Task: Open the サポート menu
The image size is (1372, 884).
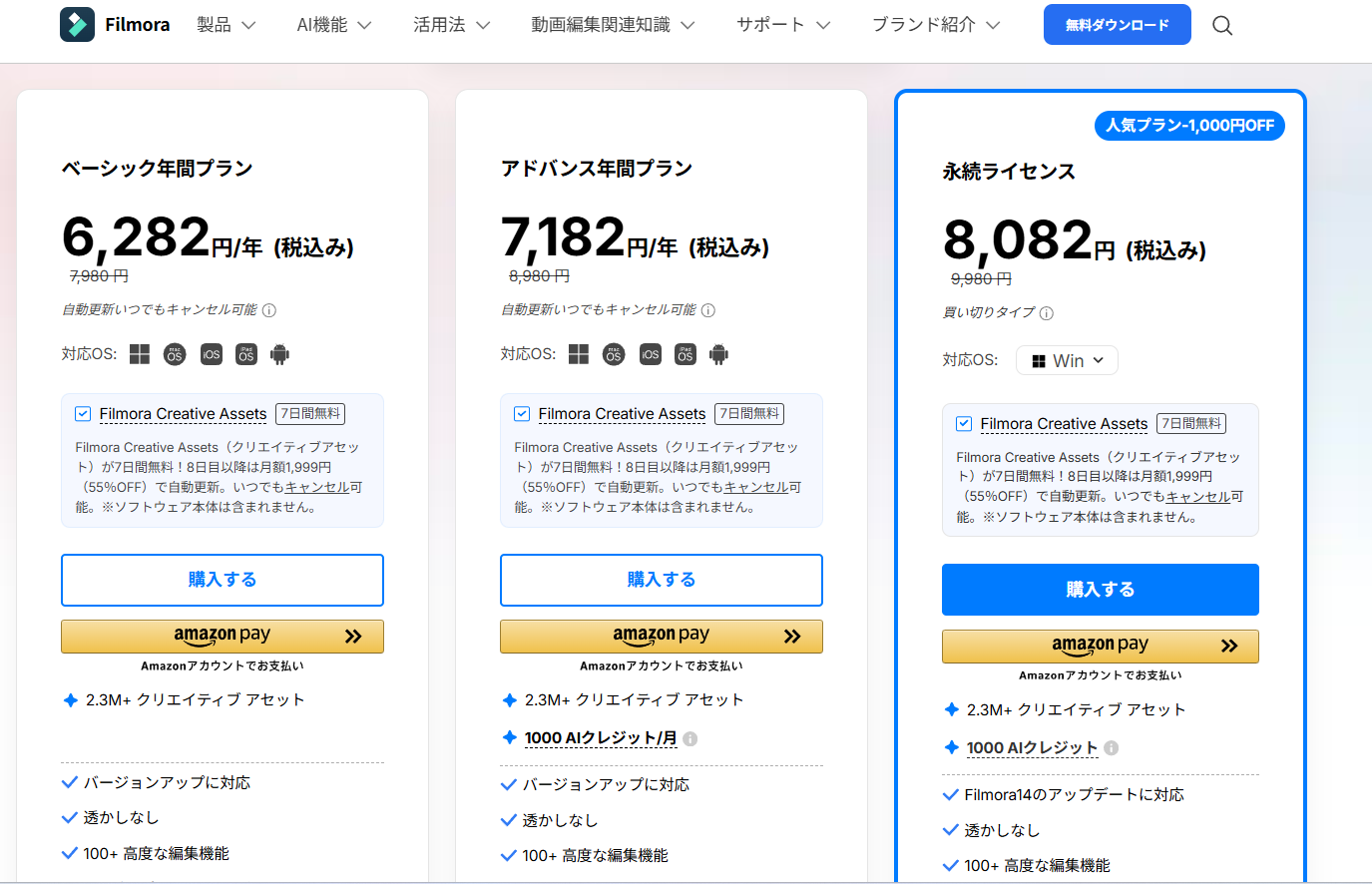Action: 782,25
